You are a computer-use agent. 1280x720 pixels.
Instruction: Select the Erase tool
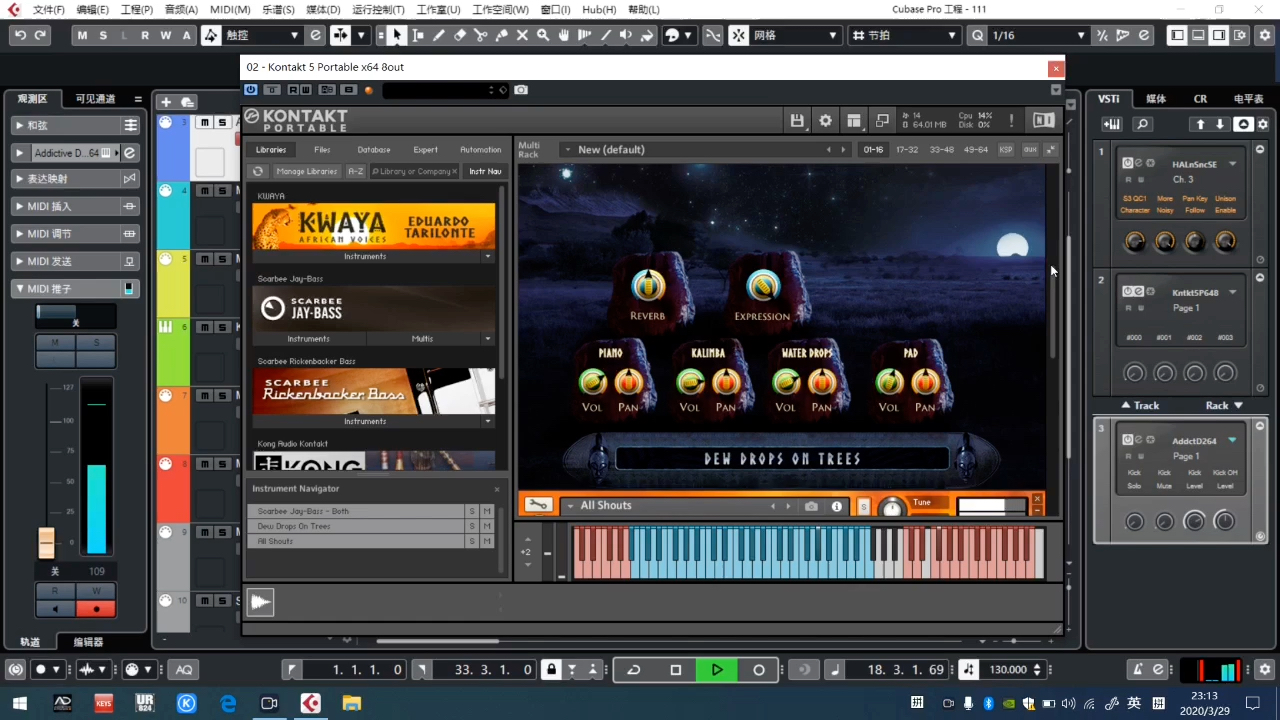click(460, 35)
